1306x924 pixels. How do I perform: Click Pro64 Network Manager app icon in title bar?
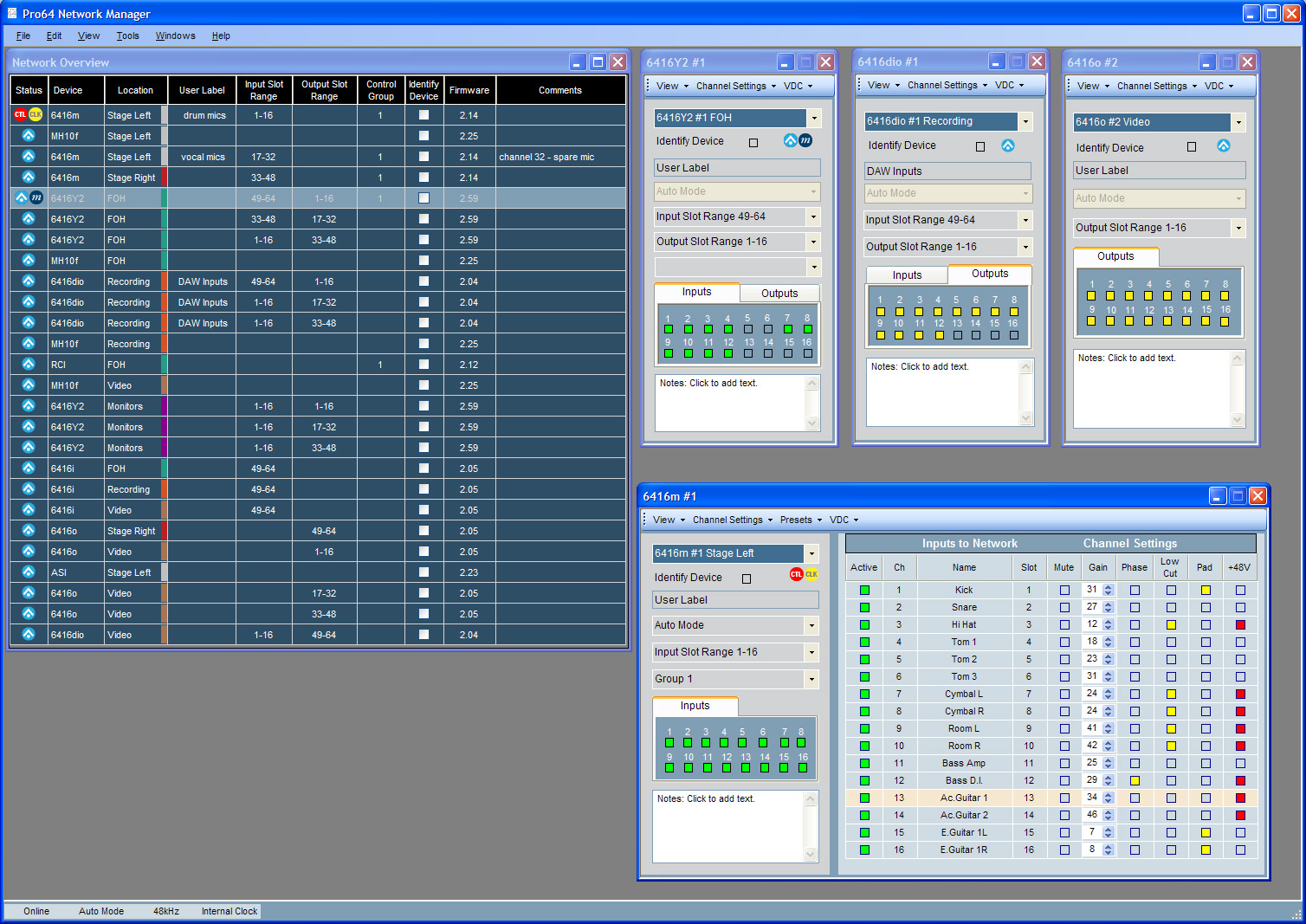[x=12, y=13]
